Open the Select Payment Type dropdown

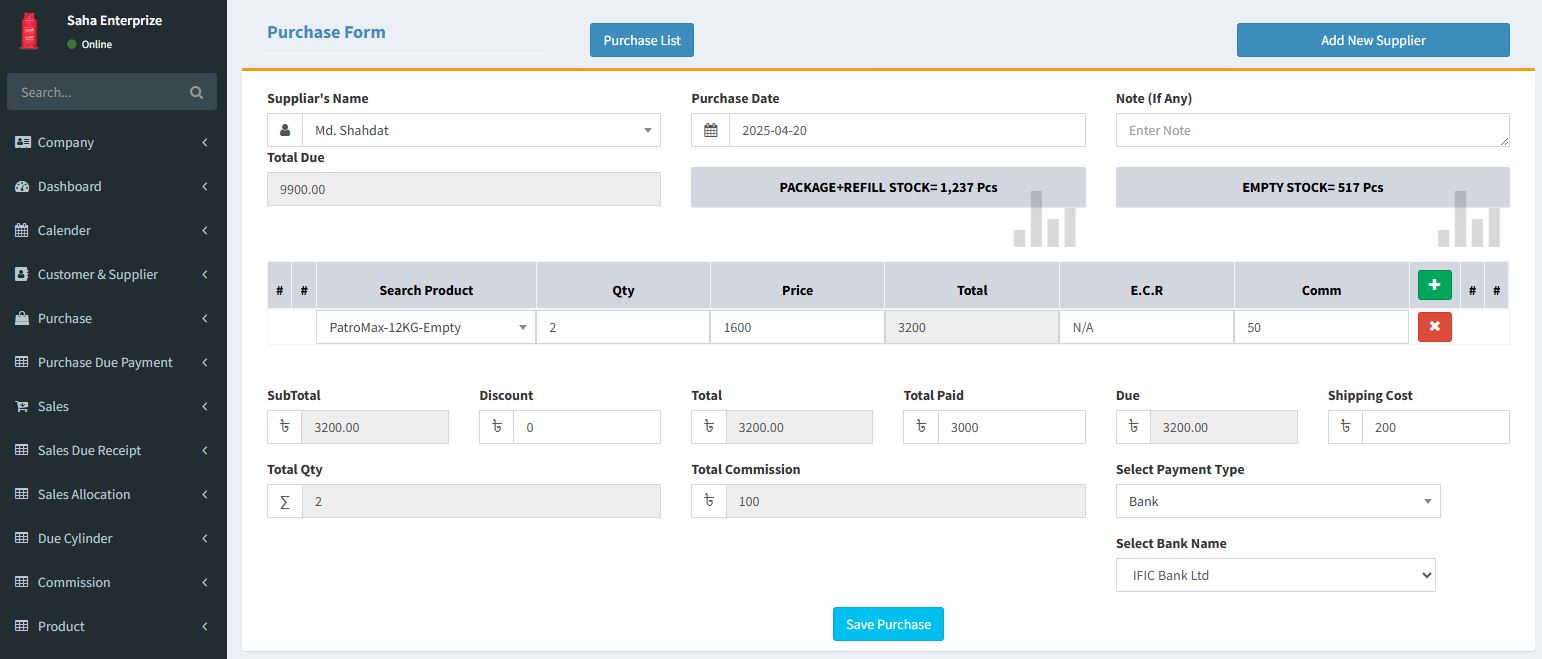1278,501
